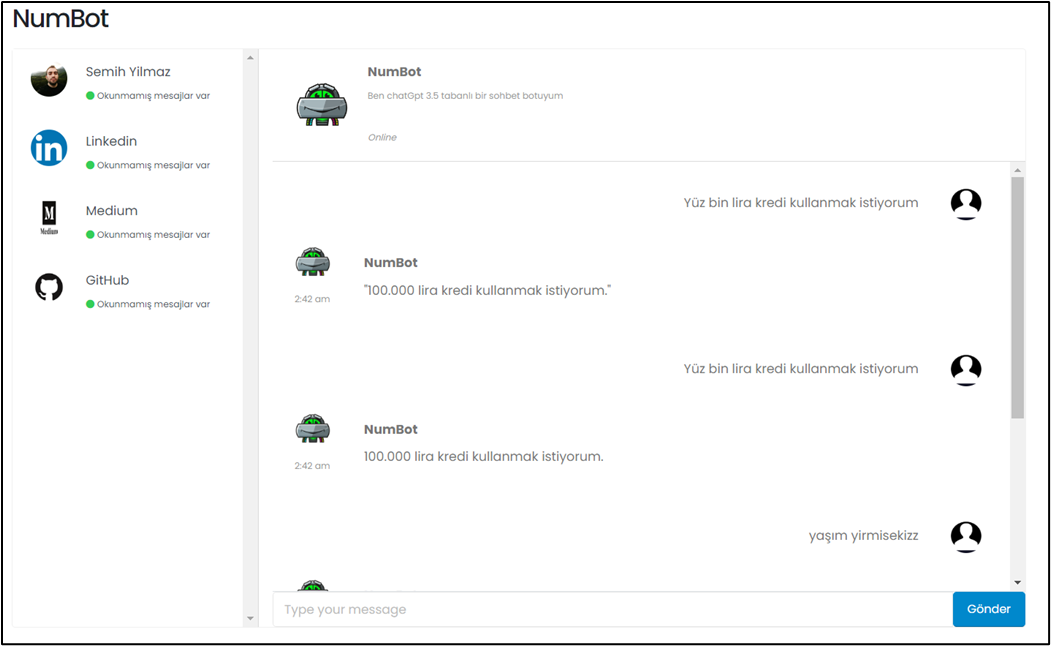Click Semih Yilmaz's profile photo
This screenshot has width=1051, height=646.
coord(48,80)
